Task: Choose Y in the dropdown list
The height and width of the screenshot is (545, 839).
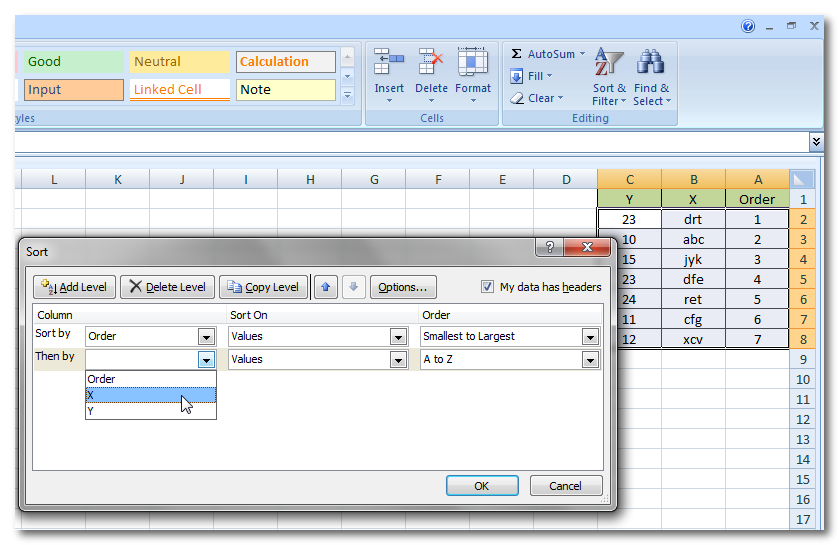Action: [x=150, y=411]
